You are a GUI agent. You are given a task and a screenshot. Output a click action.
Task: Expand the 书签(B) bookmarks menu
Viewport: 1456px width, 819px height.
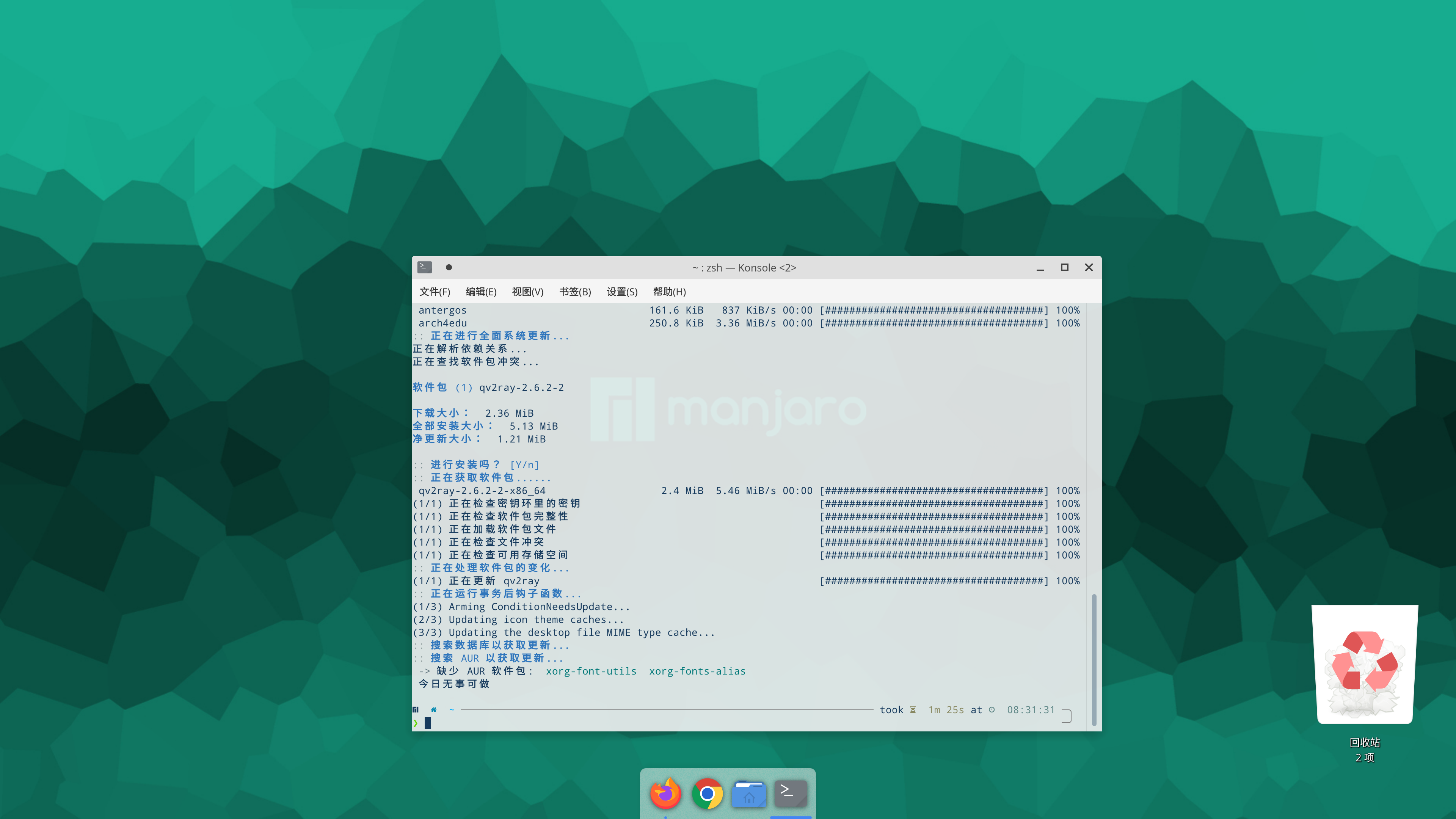click(575, 292)
